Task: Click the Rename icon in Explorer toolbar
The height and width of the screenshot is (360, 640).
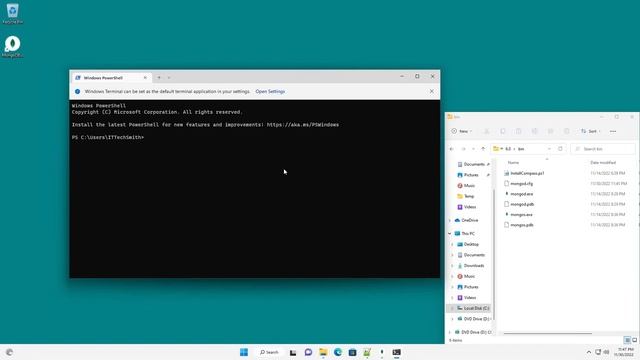Action: click(x=534, y=131)
